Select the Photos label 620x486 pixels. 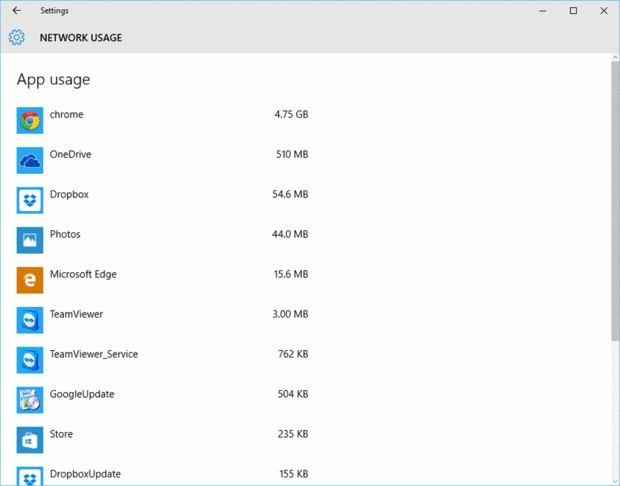coord(65,234)
